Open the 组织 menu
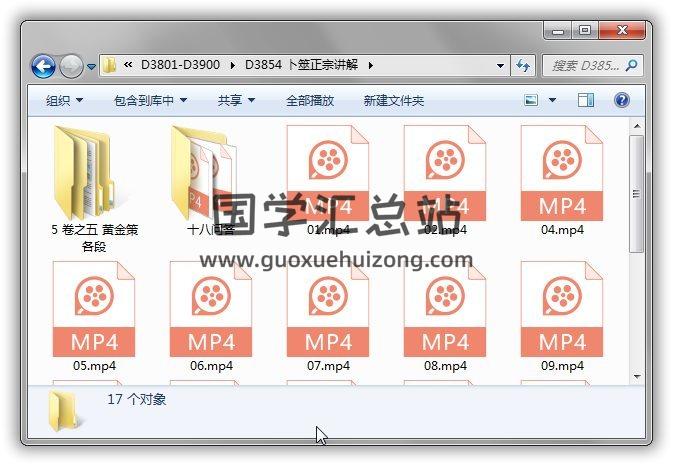This screenshot has height=466, width=673. (x=64, y=101)
